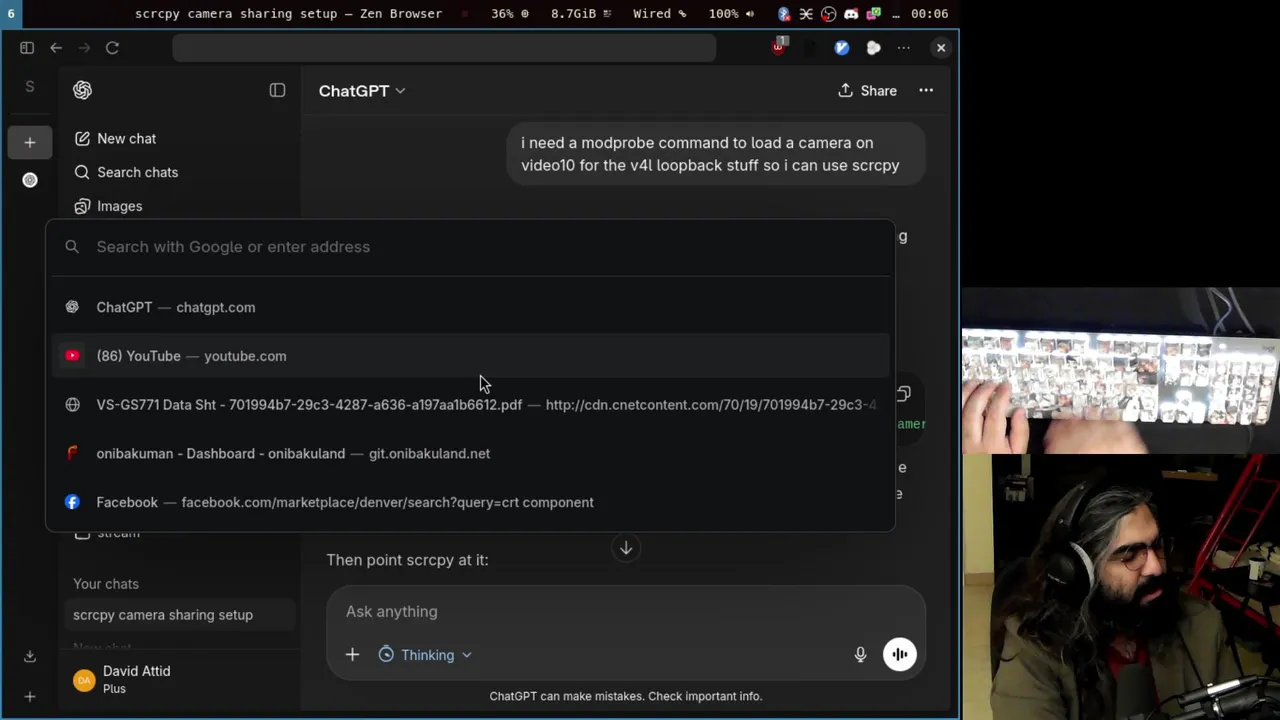Open the browser toolbar overflow menu dots
The width and height of the screenshot is (1280, 720).
904,48
